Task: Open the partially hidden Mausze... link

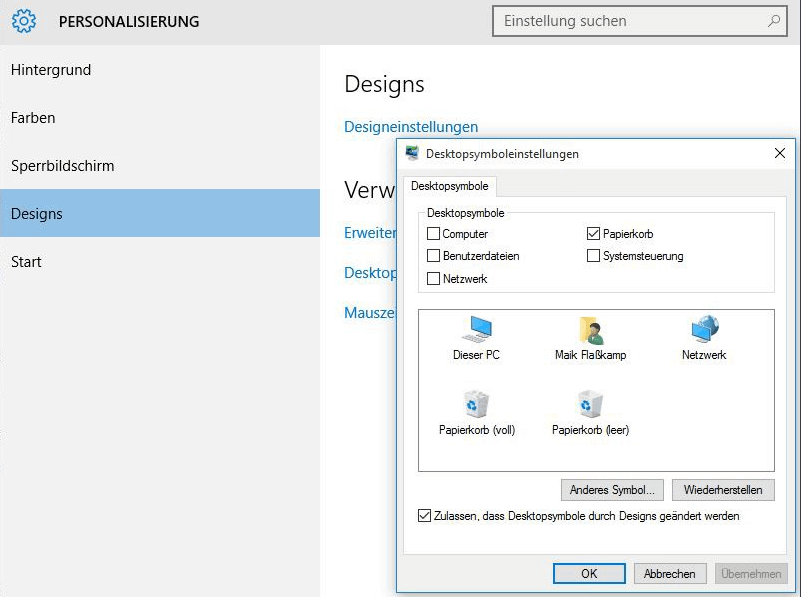Action: click(x=370, y=313)
